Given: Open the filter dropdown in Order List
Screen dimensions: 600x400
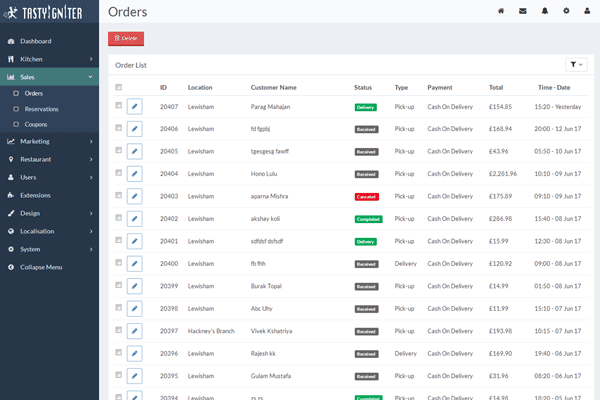Looking at the screenshot, I should point(576,64).
